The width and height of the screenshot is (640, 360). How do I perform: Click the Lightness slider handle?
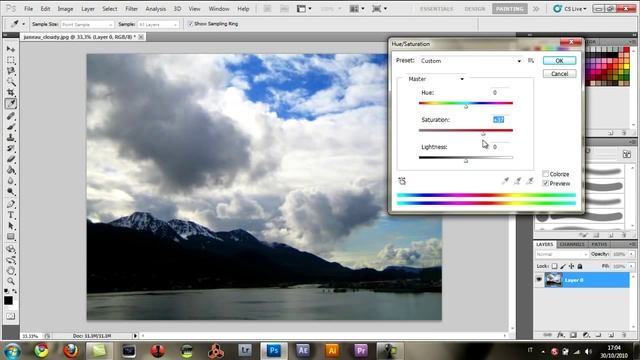click(466, 161)
